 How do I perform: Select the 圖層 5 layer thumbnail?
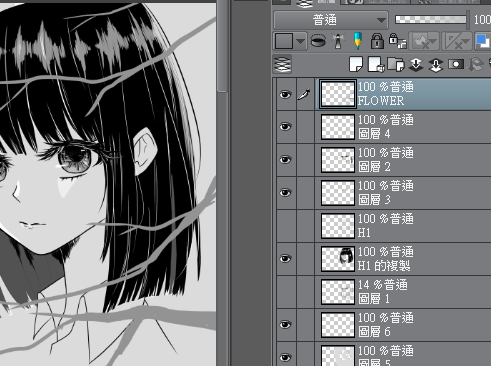[x=337, y=356]
